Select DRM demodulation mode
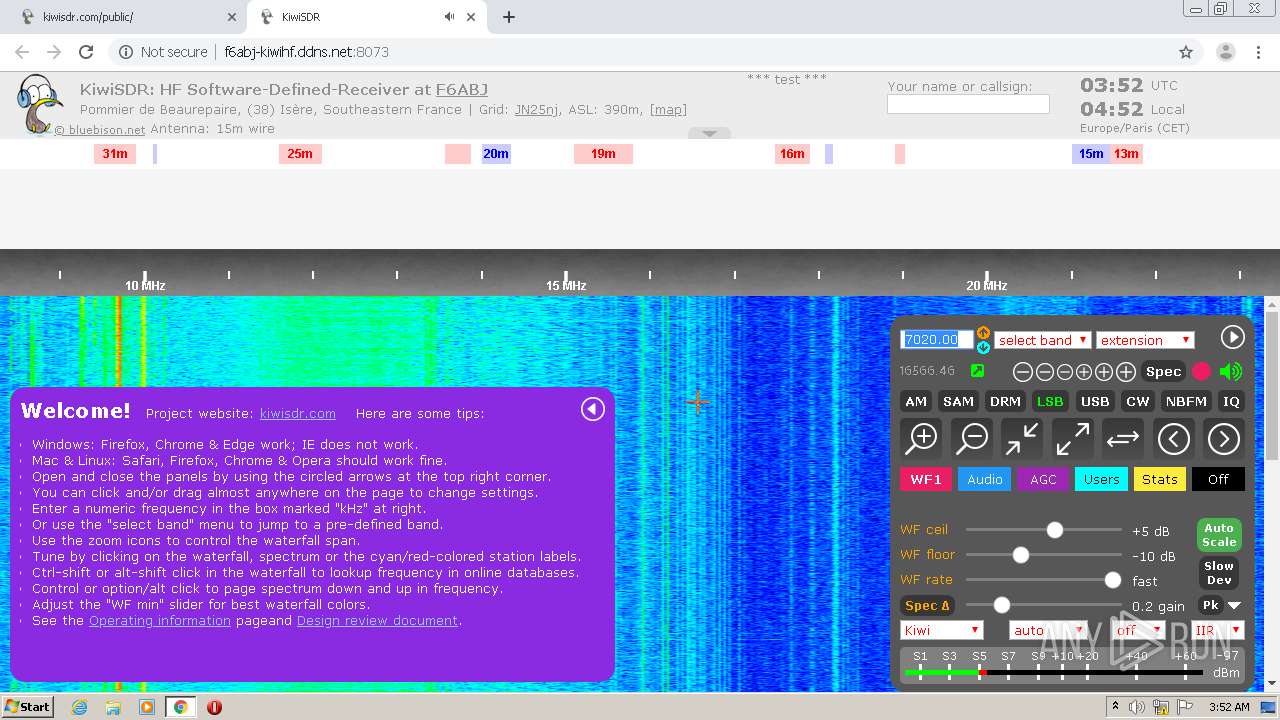This screenshot has height=720, width=1280. (1005, 401)
